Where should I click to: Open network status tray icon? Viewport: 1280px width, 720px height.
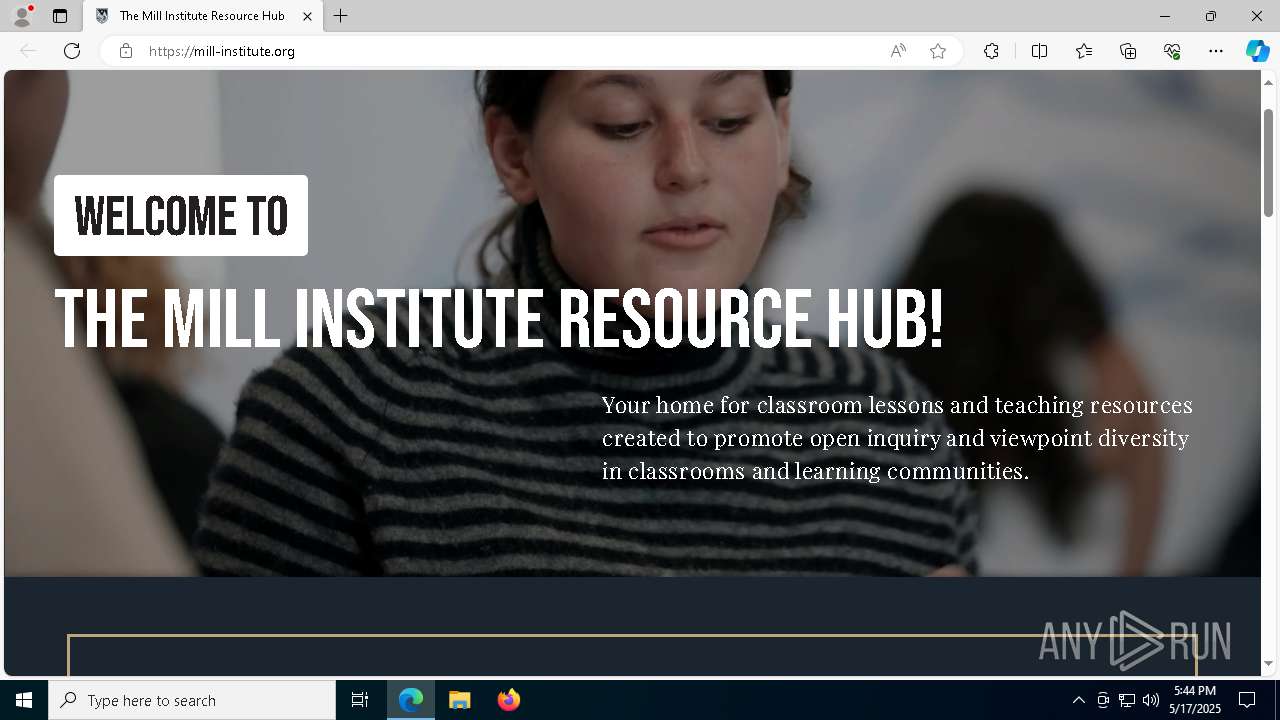tap(1127, 700)
